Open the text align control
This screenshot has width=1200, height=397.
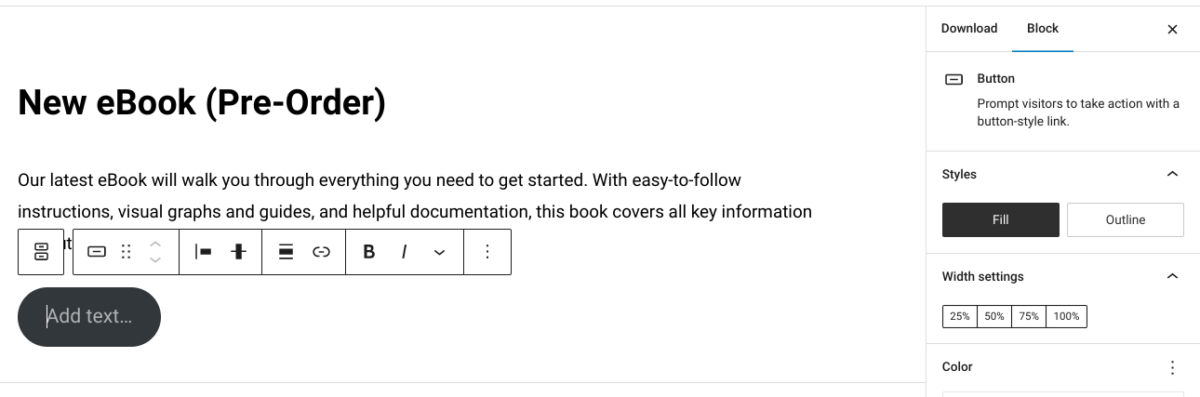point(286,252)
